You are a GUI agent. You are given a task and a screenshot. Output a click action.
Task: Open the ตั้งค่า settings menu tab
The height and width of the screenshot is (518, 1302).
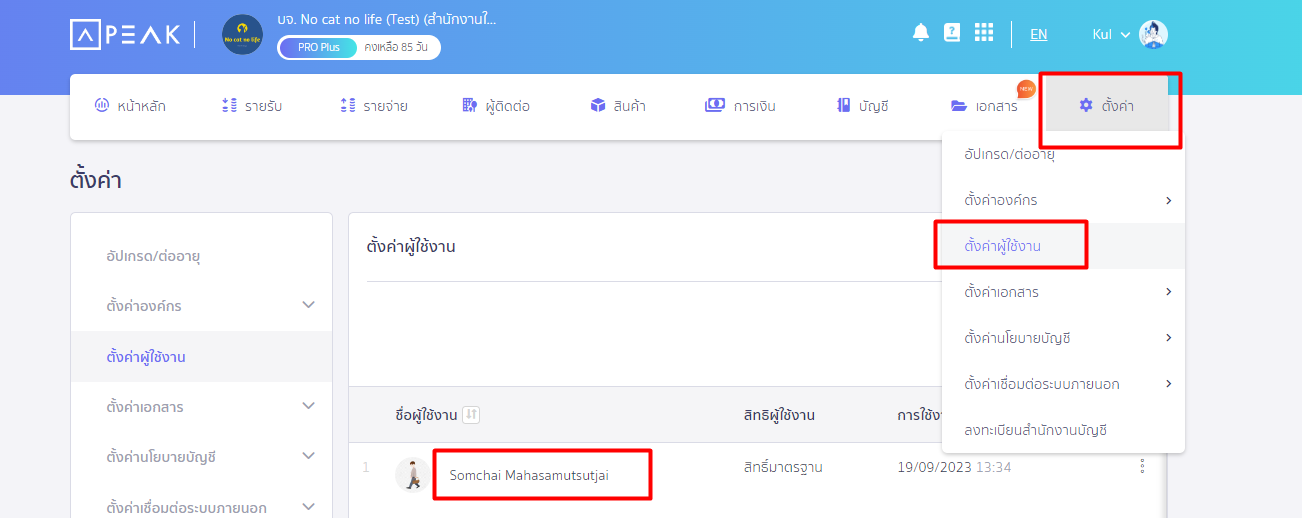pos(1107,106)
